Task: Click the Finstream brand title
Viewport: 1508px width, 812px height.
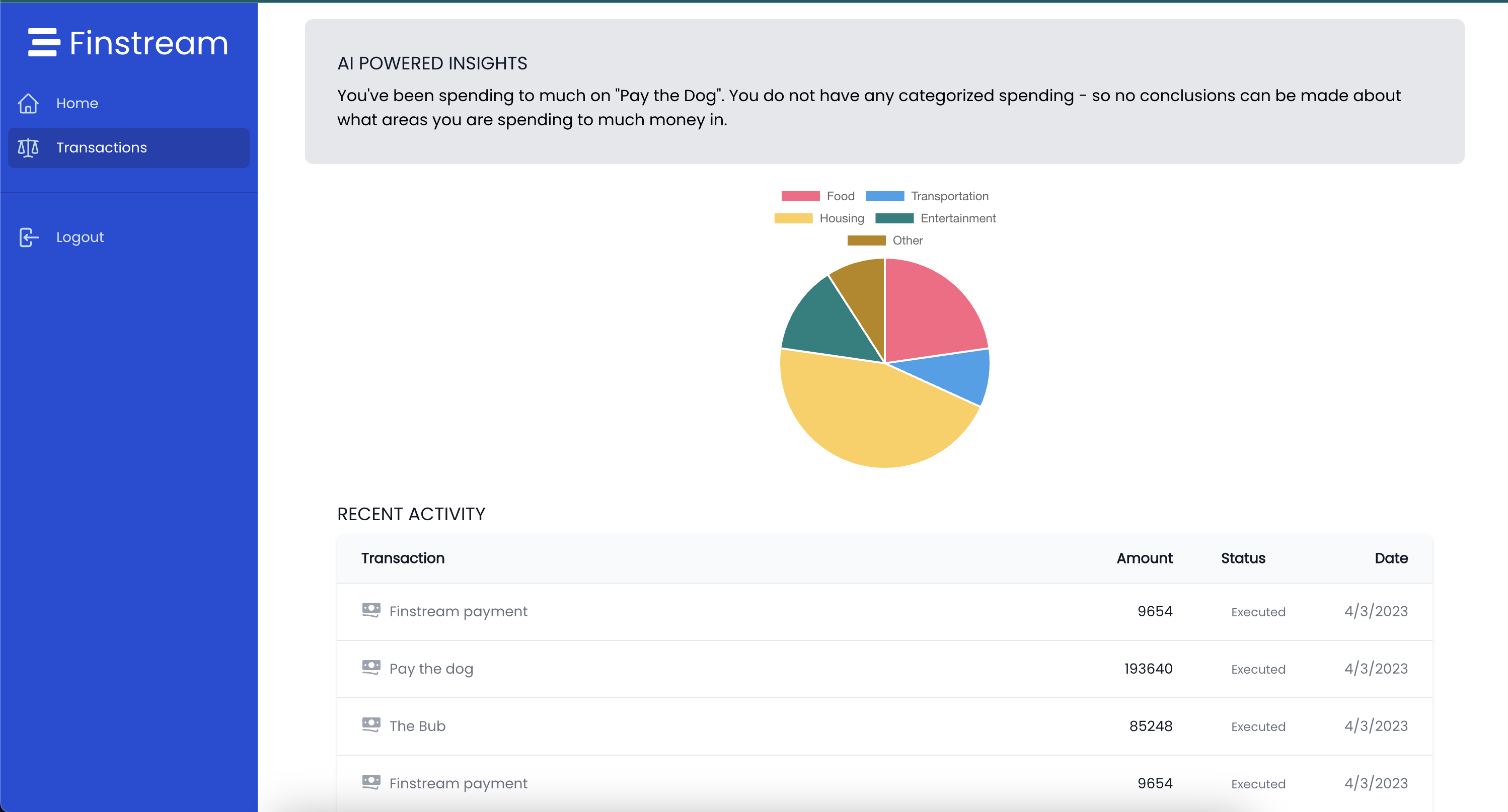Action: coord(148,43)
